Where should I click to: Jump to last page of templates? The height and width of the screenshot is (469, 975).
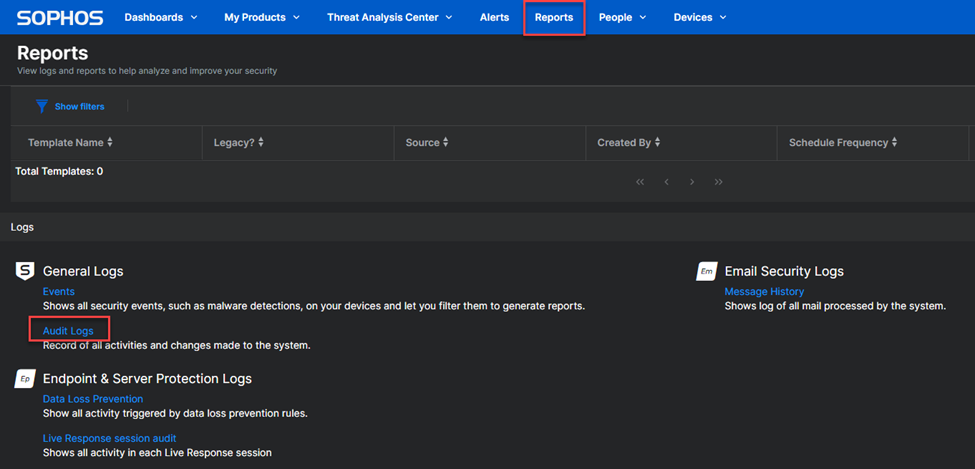tap(718, 182)
